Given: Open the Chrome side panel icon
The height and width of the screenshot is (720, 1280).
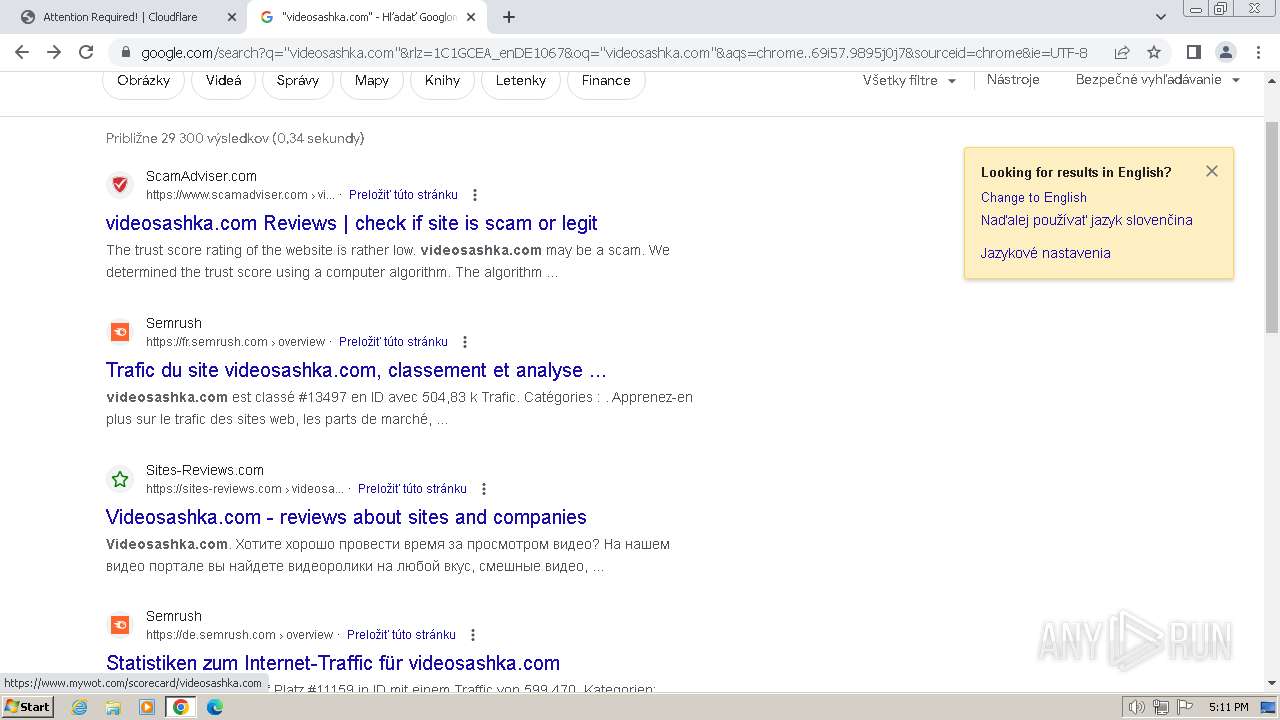Looking at the screenshot, I should click(1193, 52).
